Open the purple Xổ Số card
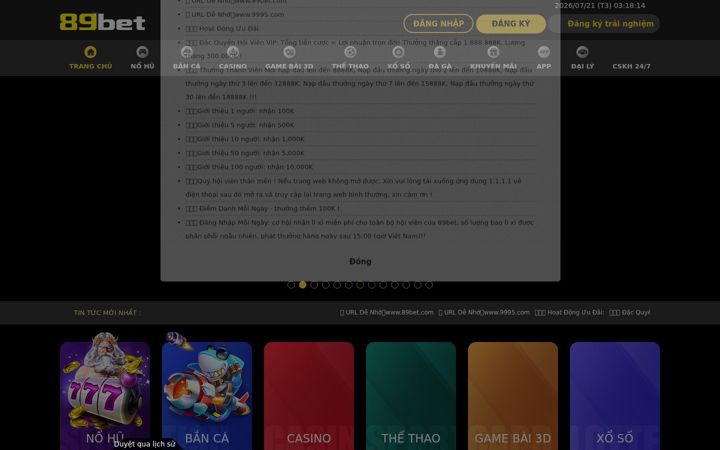Image resolution: width=720 pixels, height=450 pixels. [615, 395]
